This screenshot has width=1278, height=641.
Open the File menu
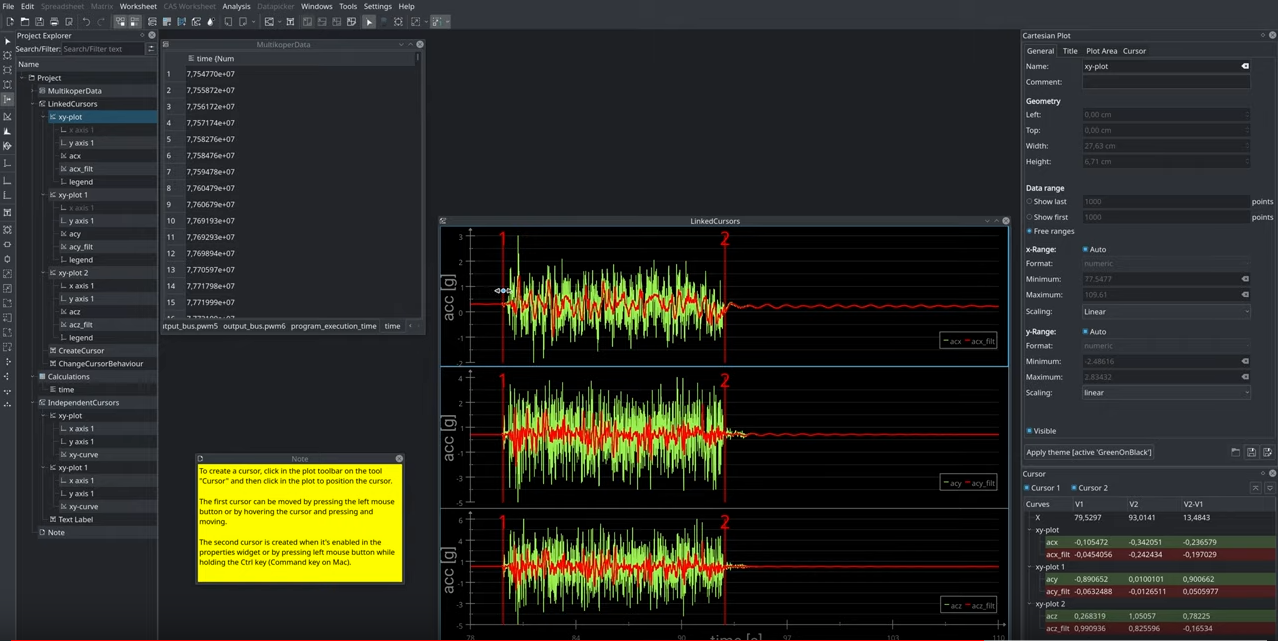click(x=8, y=6)
